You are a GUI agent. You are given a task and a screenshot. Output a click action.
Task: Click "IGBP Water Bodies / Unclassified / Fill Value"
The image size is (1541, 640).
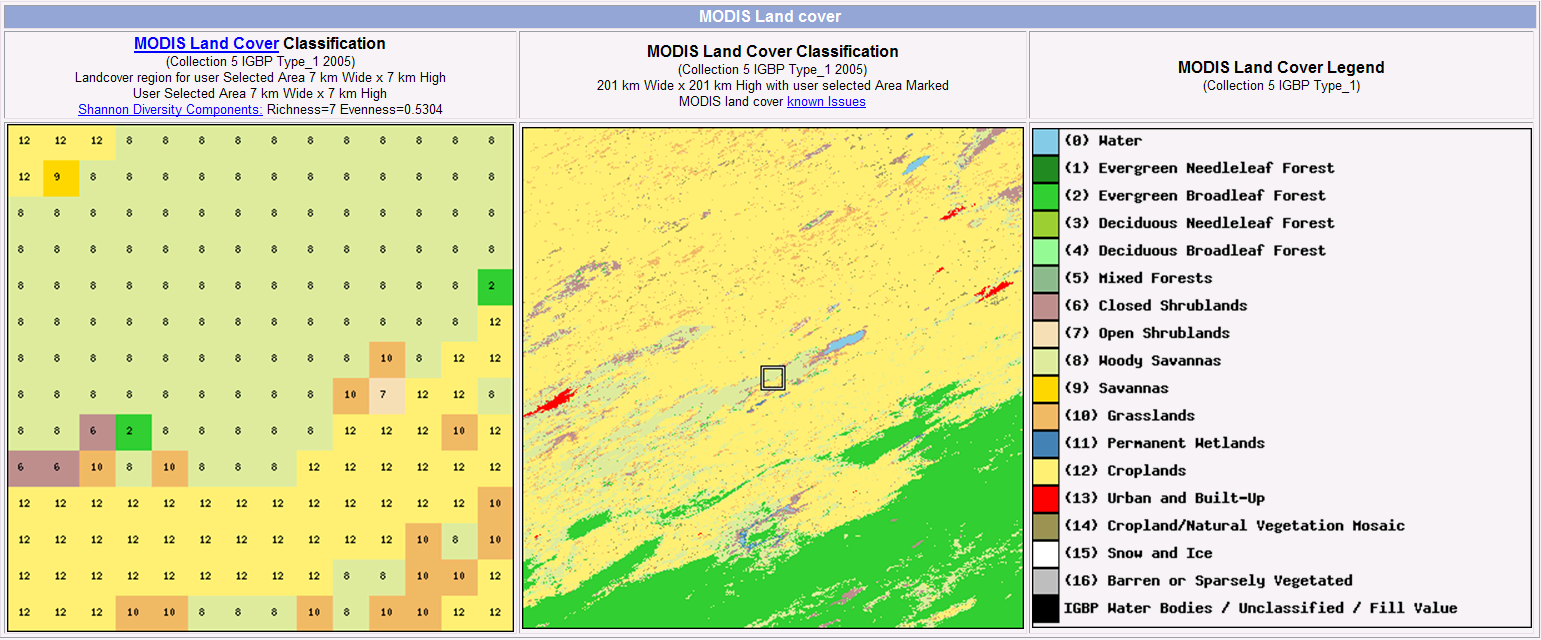[x=1260, y=608]
